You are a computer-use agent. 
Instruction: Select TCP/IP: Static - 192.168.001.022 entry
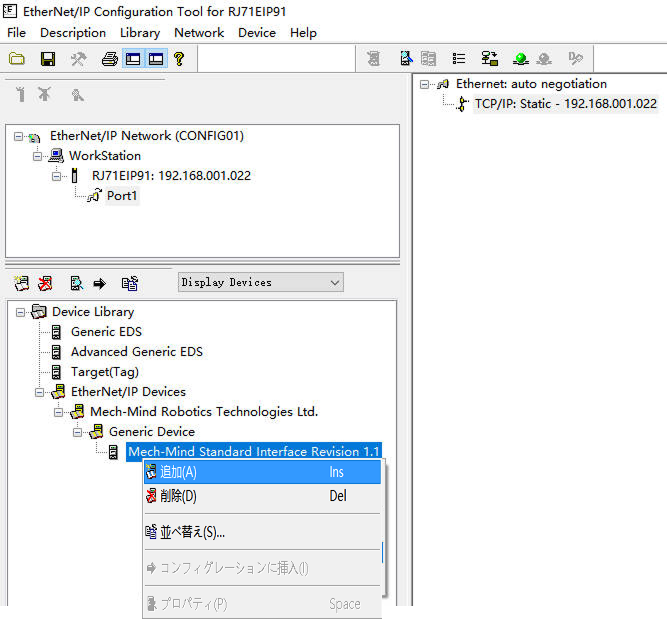click(565, 103)
